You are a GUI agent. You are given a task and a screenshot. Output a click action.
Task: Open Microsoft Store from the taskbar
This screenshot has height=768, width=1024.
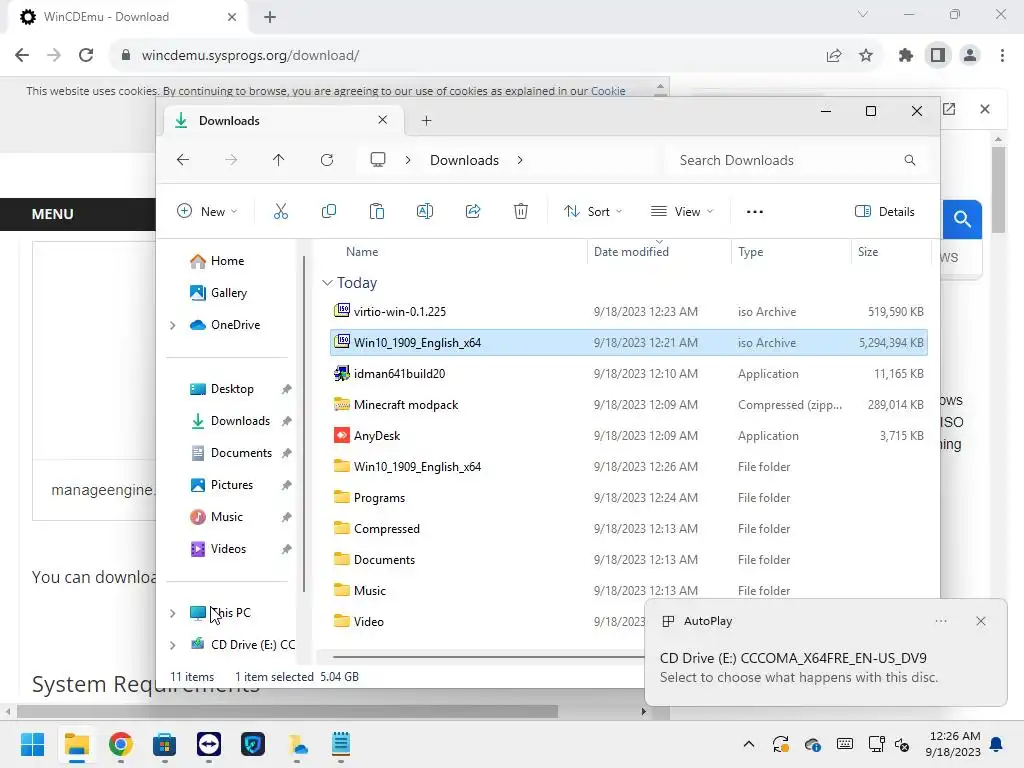[x=165, y=744]
